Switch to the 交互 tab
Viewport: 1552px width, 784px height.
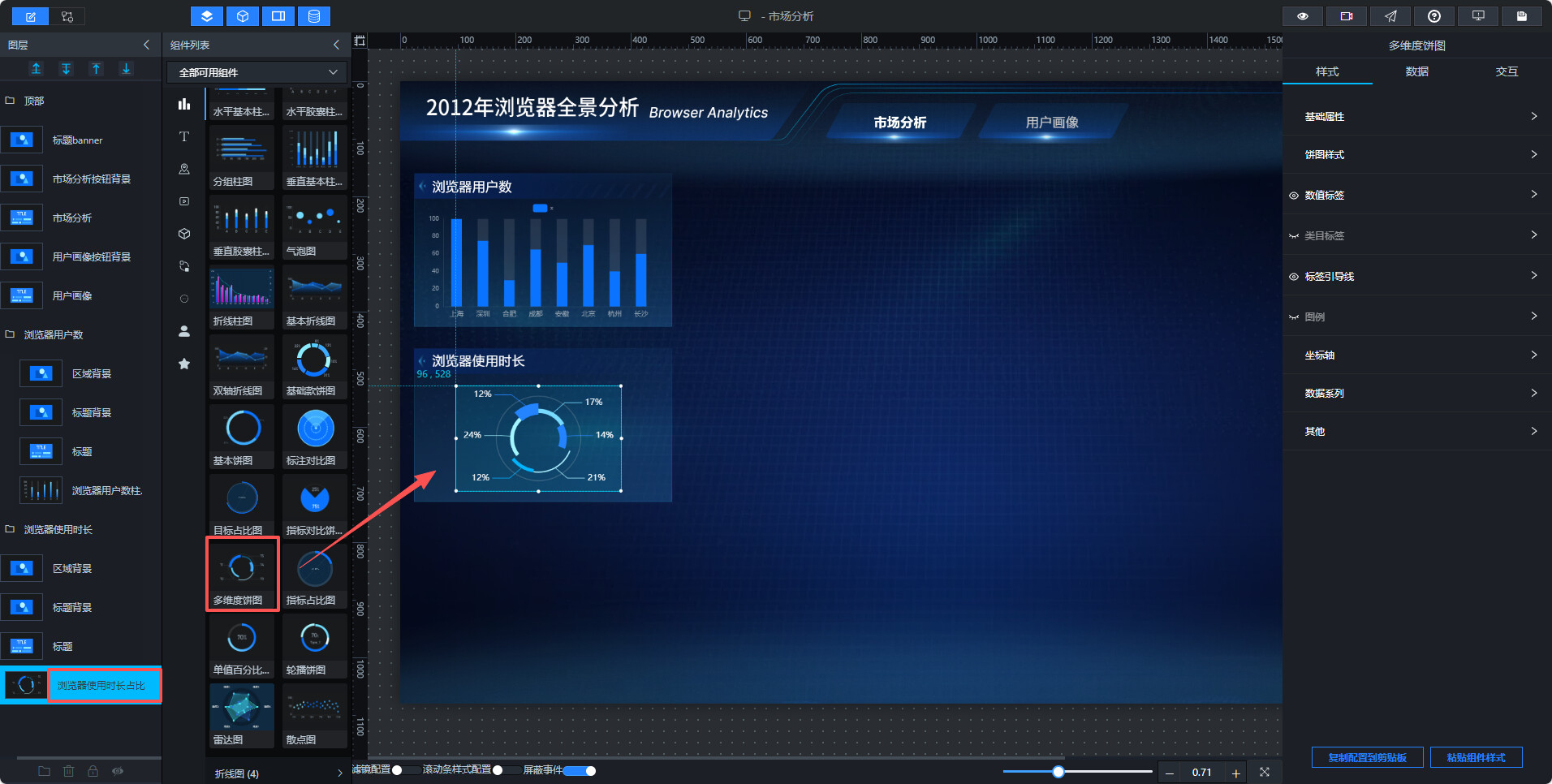1507,71
